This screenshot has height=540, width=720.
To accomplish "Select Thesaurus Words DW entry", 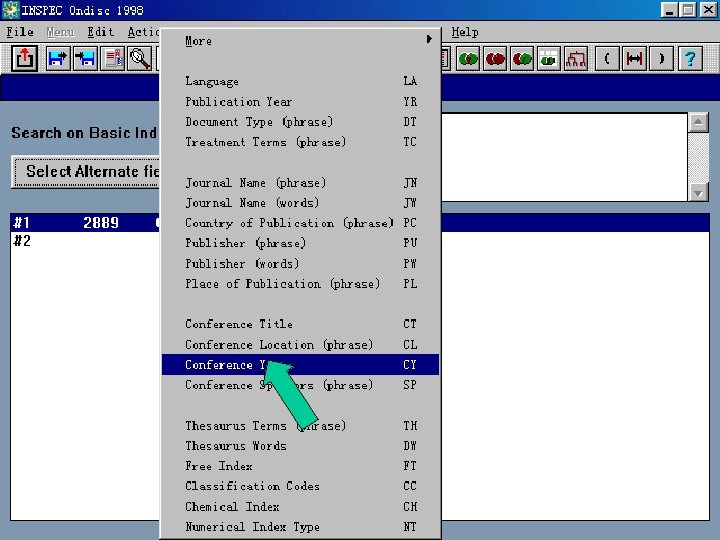I will (300, 446).
